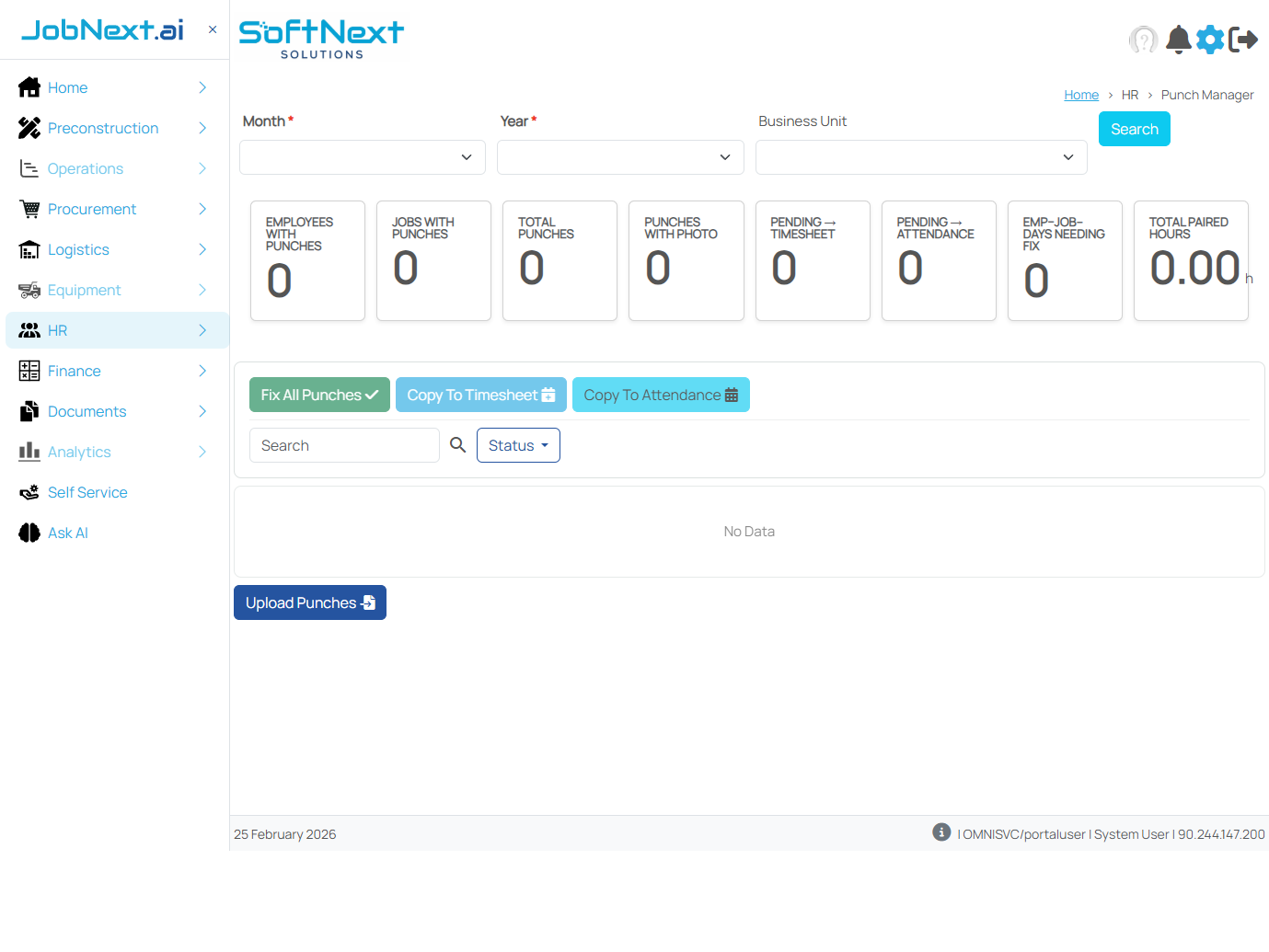Click the Equipment forklift icon
1269x952 pixels.
click(x=29, y=290)
